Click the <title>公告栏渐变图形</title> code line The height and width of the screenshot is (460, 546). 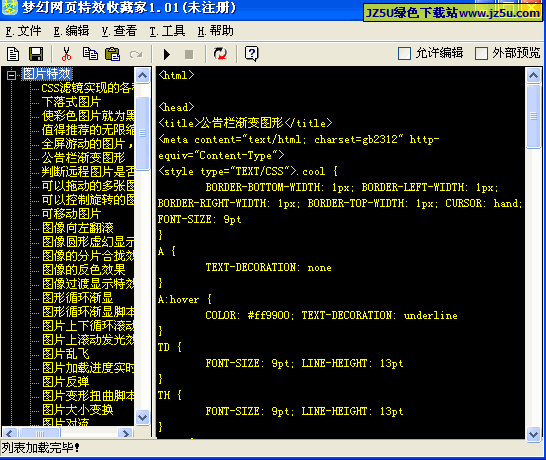(x=245, y=123)
